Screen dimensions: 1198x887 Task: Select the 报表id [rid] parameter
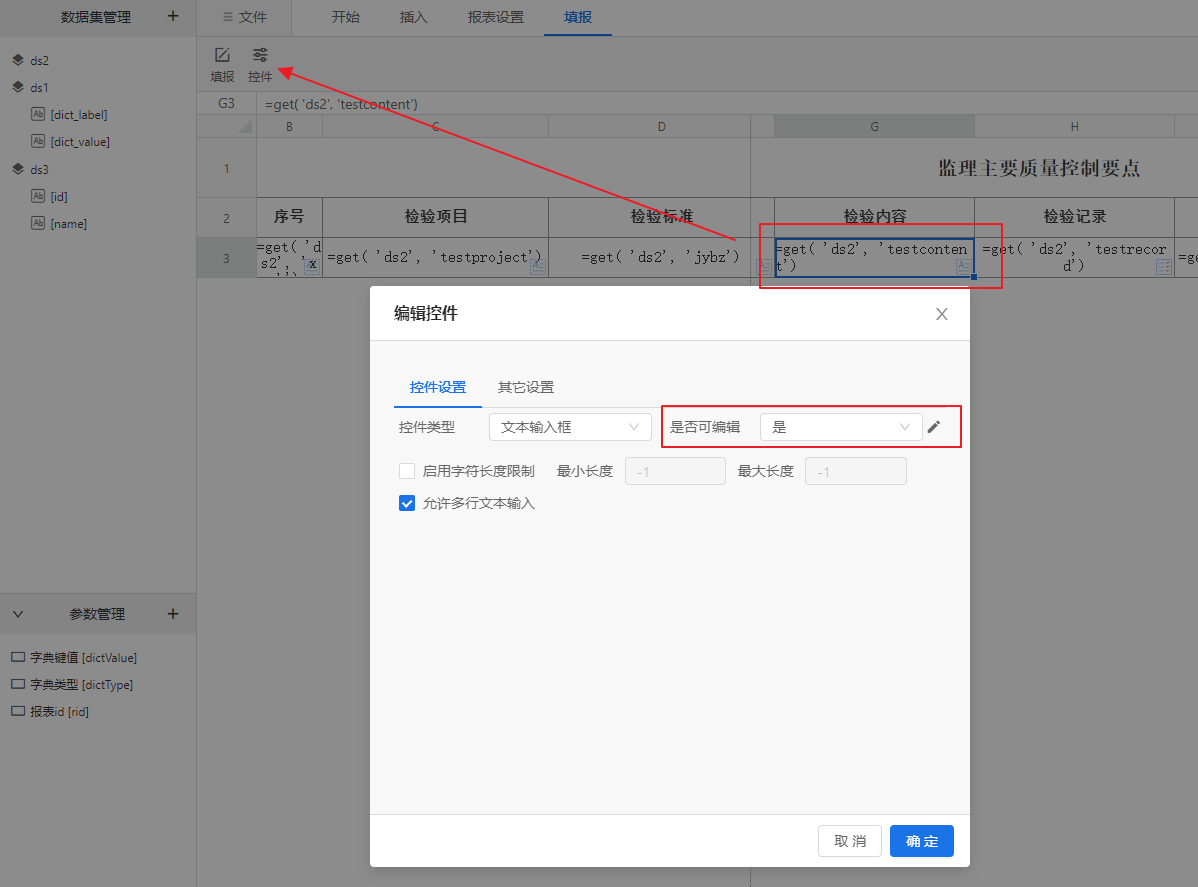pos(60,711)
